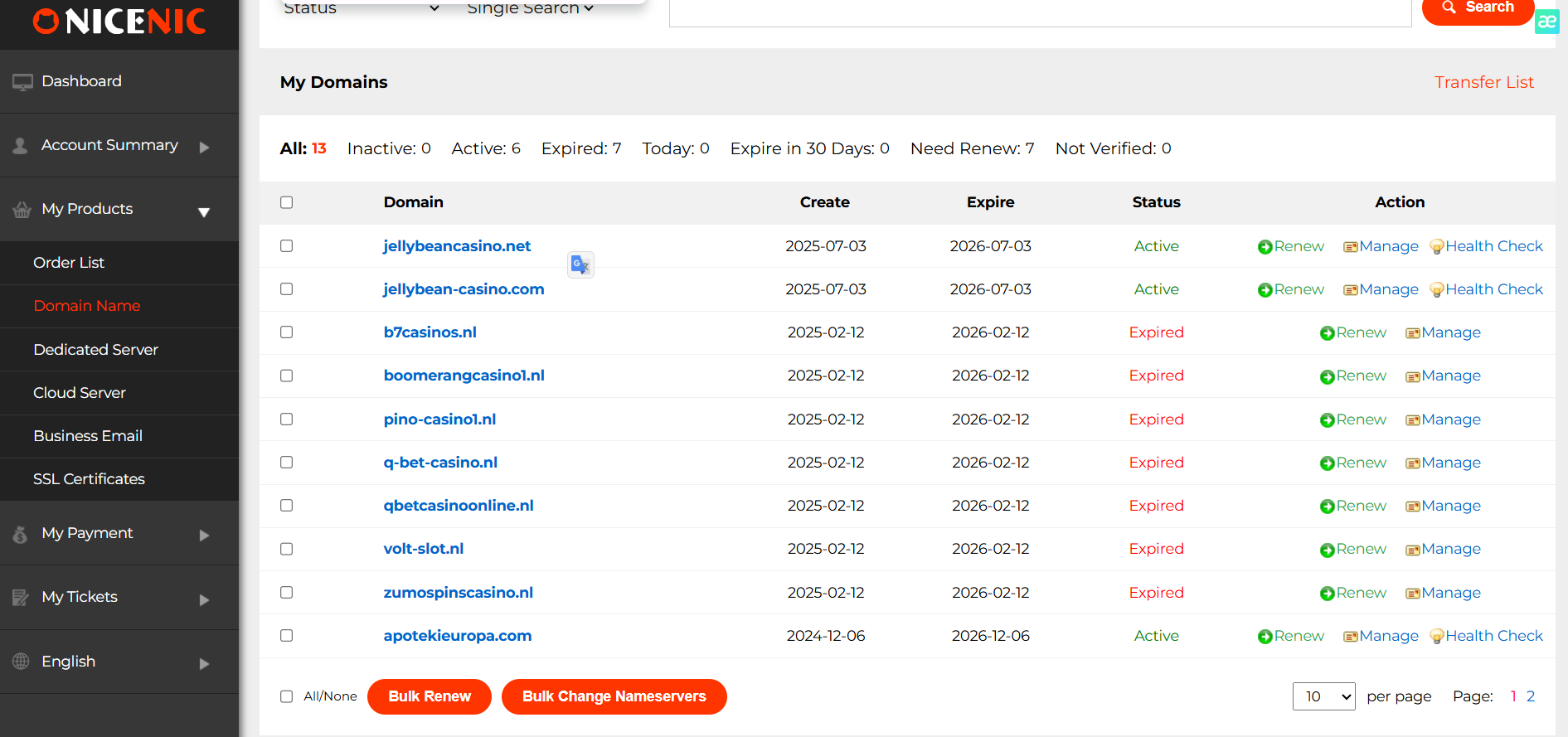
Task: Click the green renew icon for jellybeancasino.net
Action: point(1265,247)
